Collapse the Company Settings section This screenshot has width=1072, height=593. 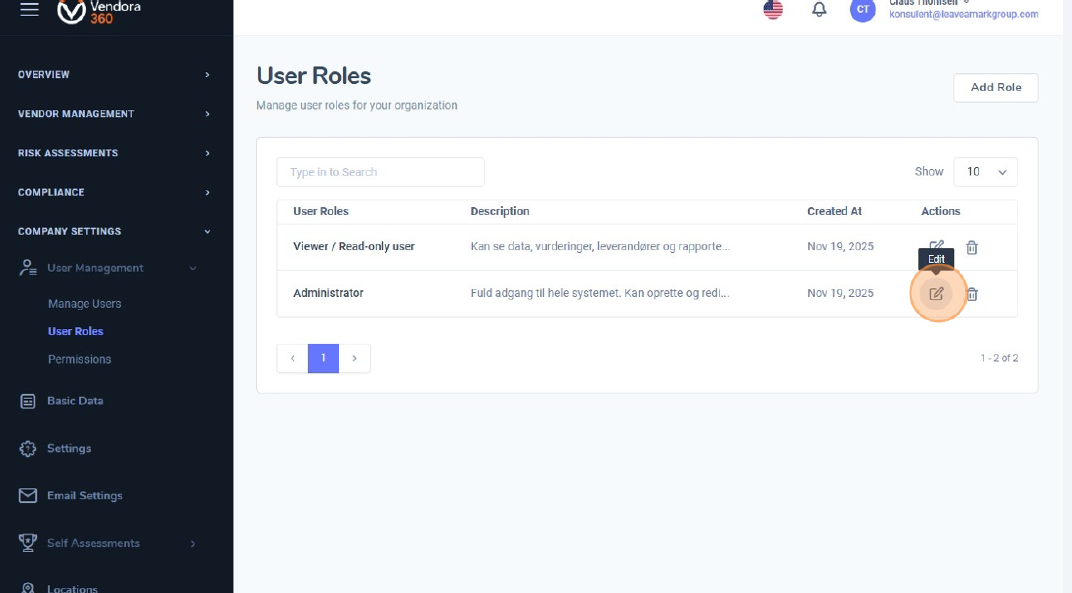tap(114, 231)
